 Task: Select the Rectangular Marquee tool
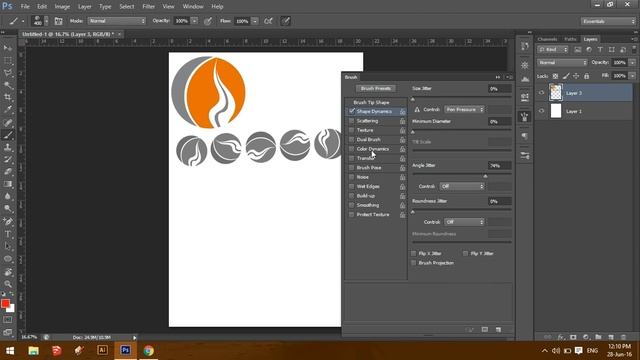8,60
